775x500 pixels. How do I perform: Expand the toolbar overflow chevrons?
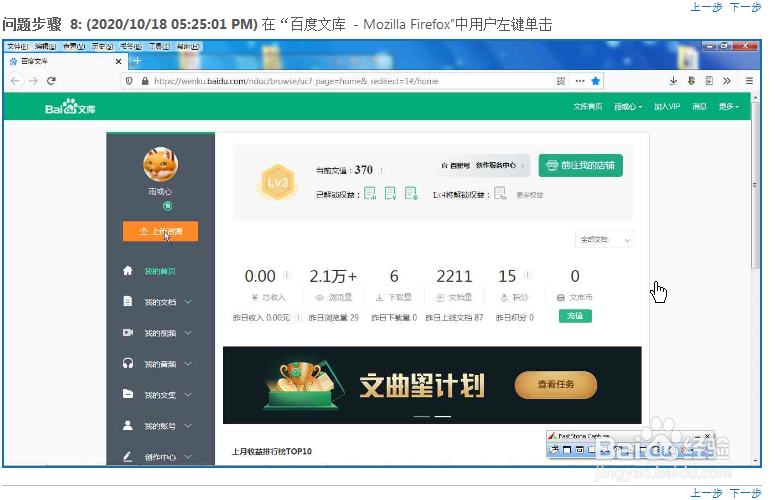coord(727,81)
